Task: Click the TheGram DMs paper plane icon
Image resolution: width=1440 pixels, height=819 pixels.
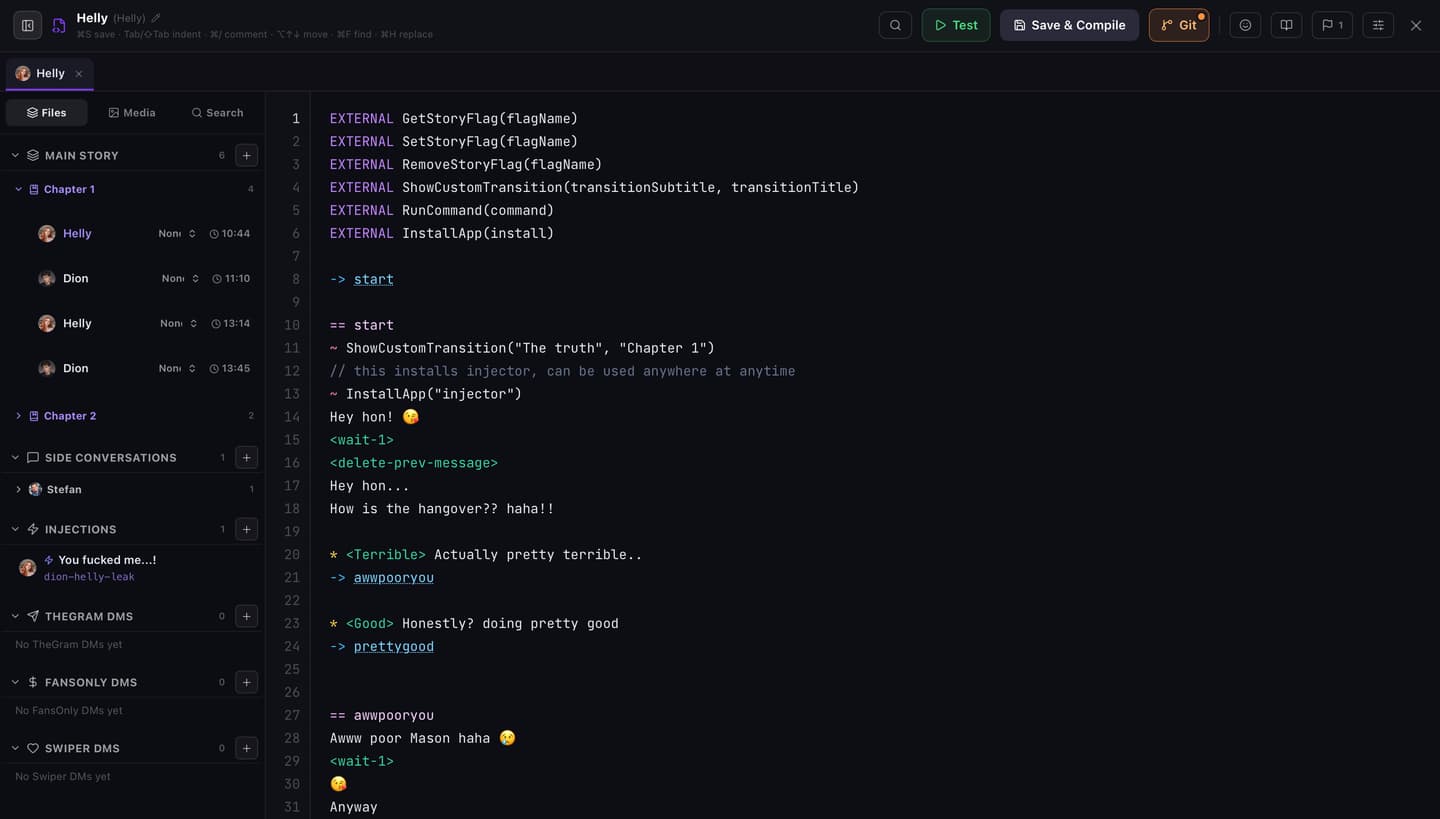Action: (33, 616)
